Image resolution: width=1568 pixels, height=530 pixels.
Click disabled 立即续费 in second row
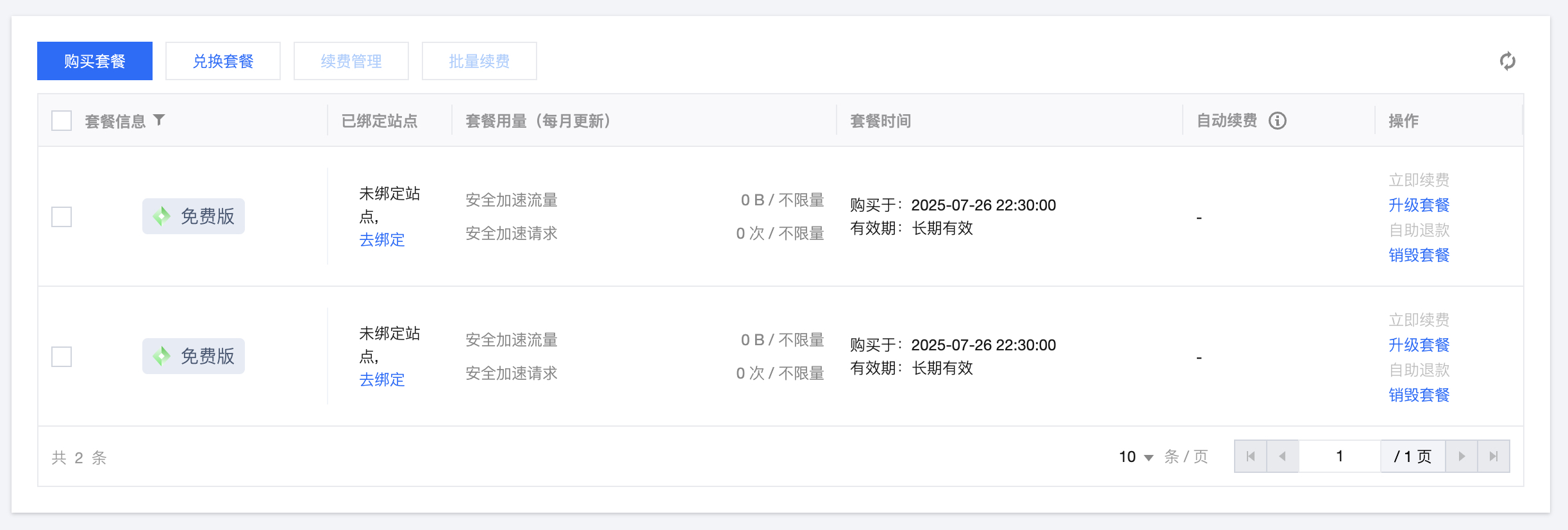point(1419,320)
